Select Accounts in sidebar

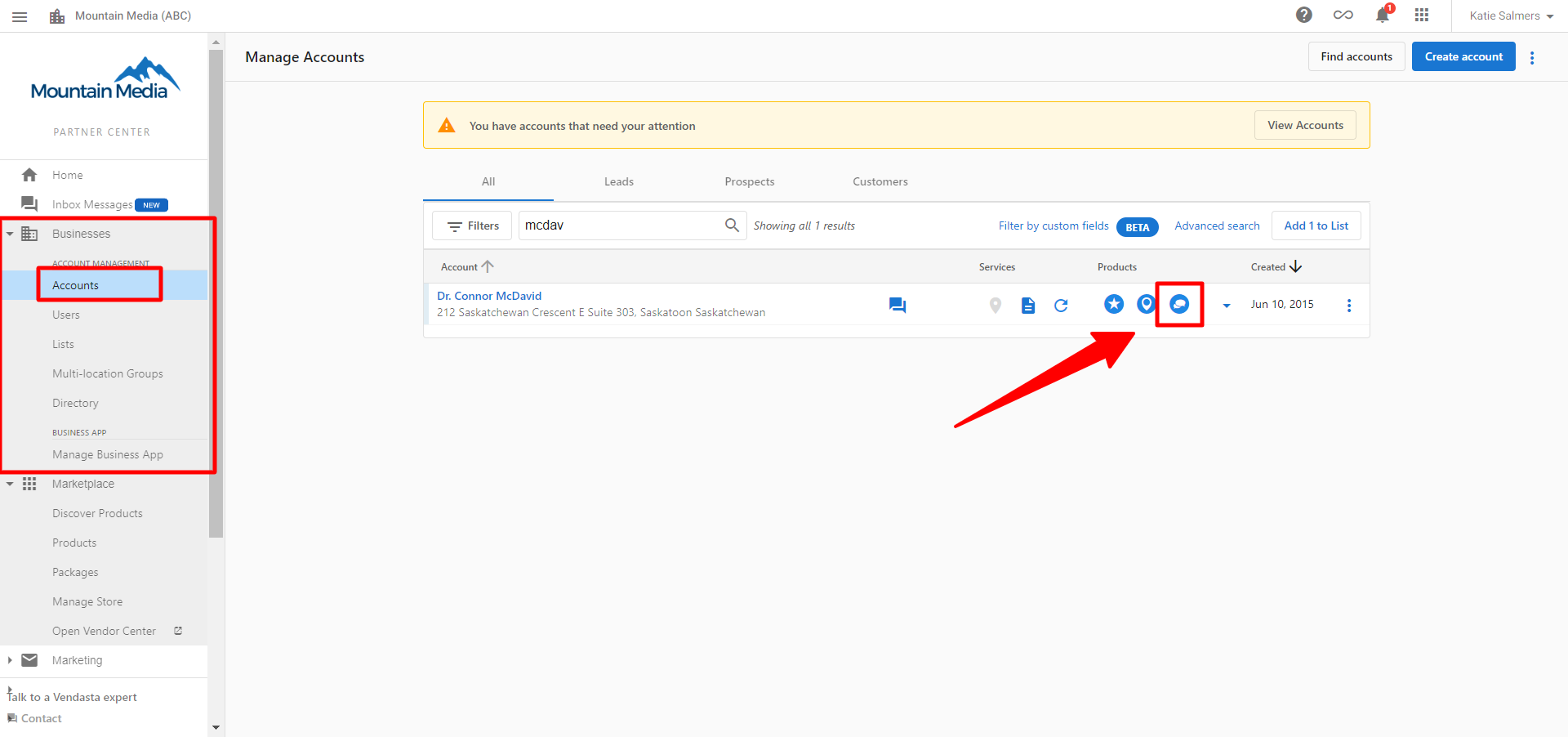tap(75, 285)
